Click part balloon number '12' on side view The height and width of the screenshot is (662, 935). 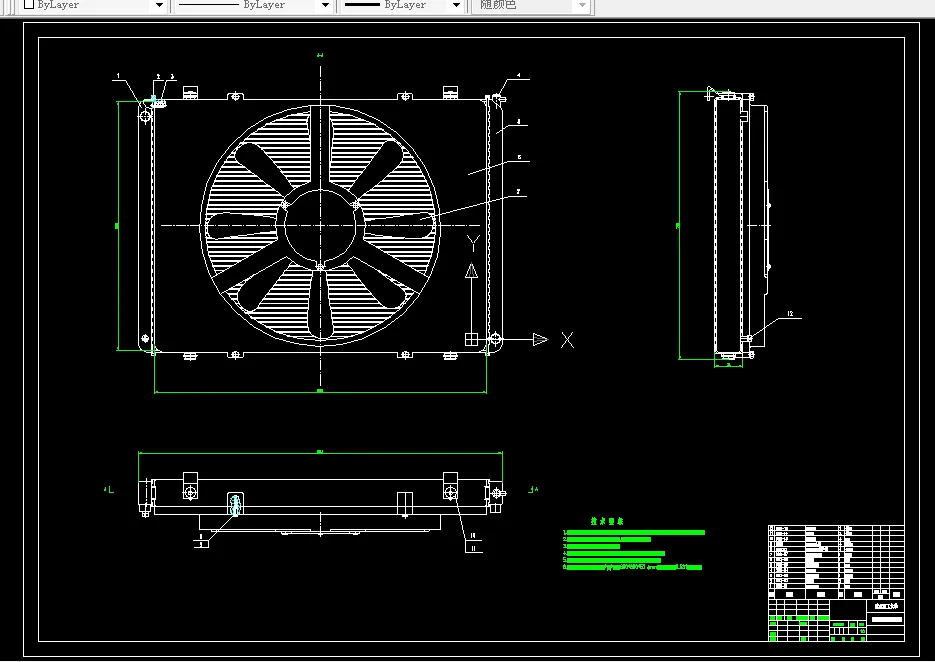coord(790,314)
